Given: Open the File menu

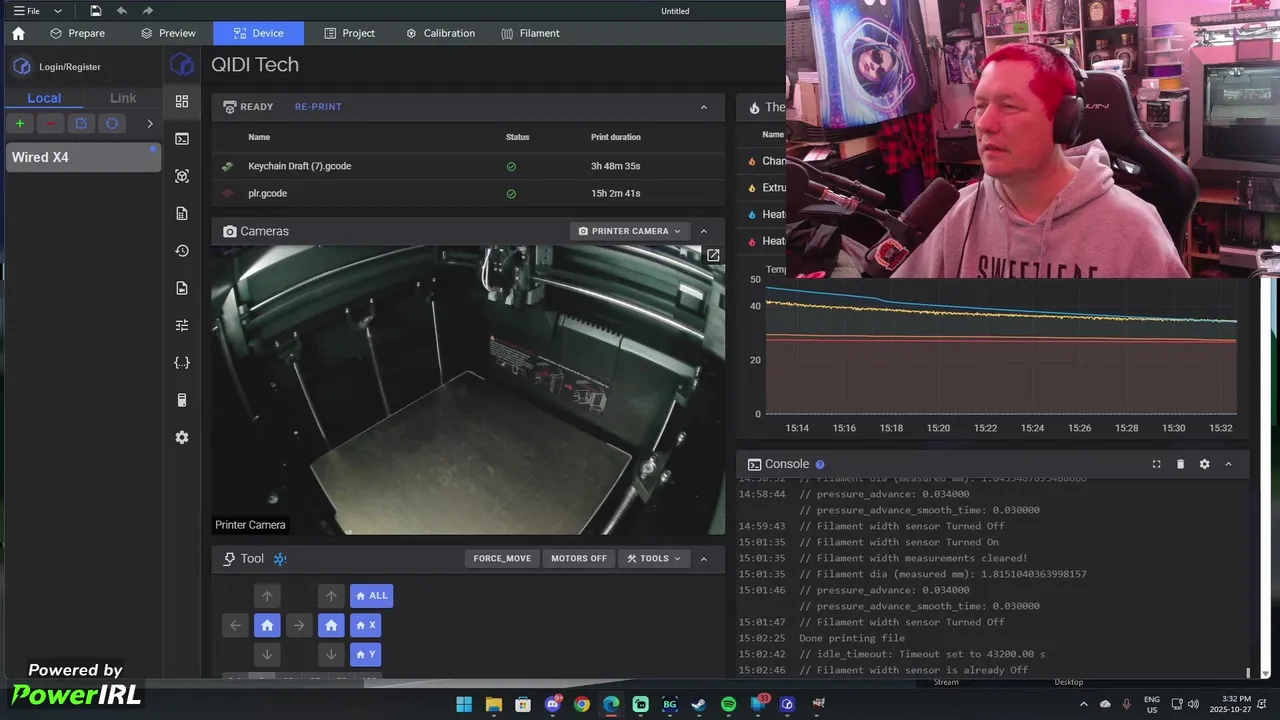Looking at the screenshot, I should pyautogui.click(x=27, y=11).
